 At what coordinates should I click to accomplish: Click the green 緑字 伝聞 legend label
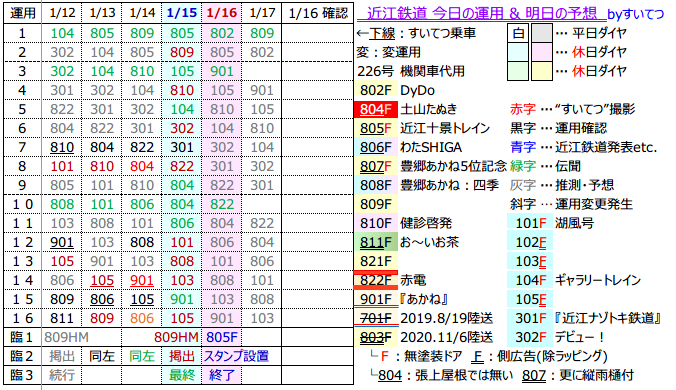pyautogui.click(x=545, y=166)
